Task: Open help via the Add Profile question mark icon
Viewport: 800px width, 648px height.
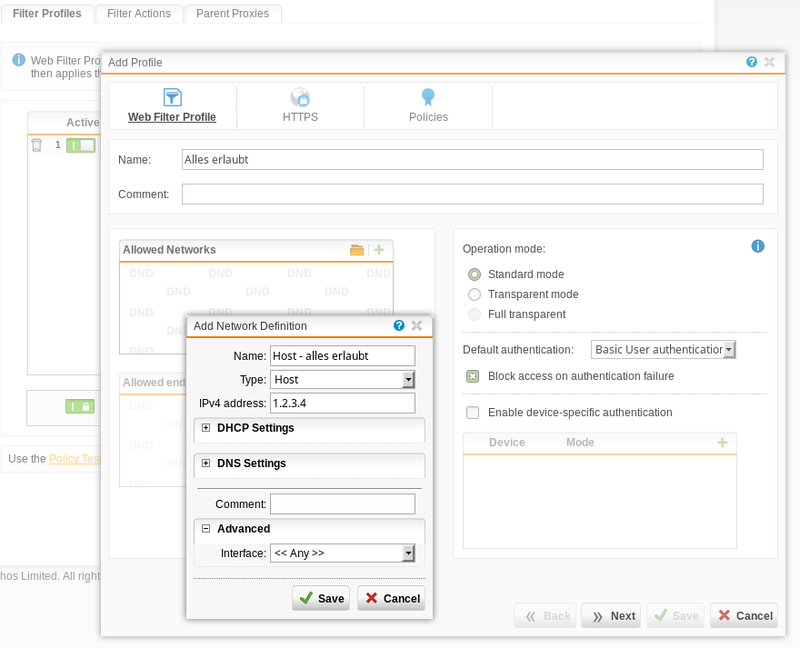Action: click(x=751, y=62)
